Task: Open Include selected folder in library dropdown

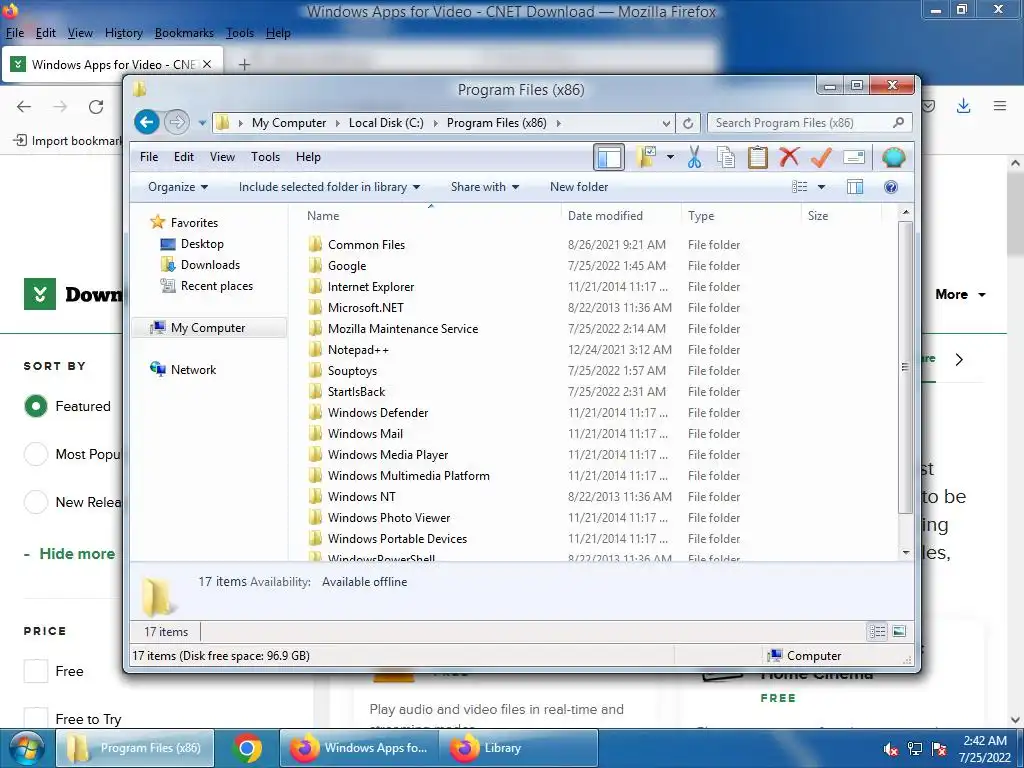Action: pyautogui.click(x=329, y=187)
